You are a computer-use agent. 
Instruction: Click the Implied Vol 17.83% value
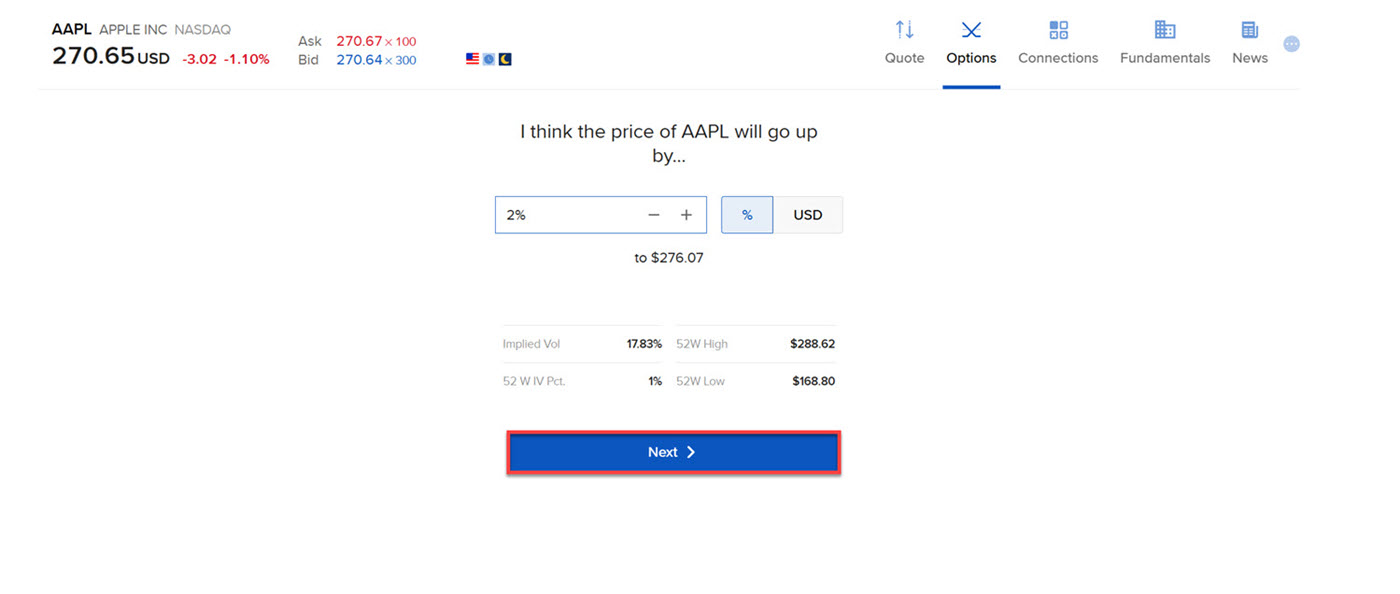(x=645, y=343)
